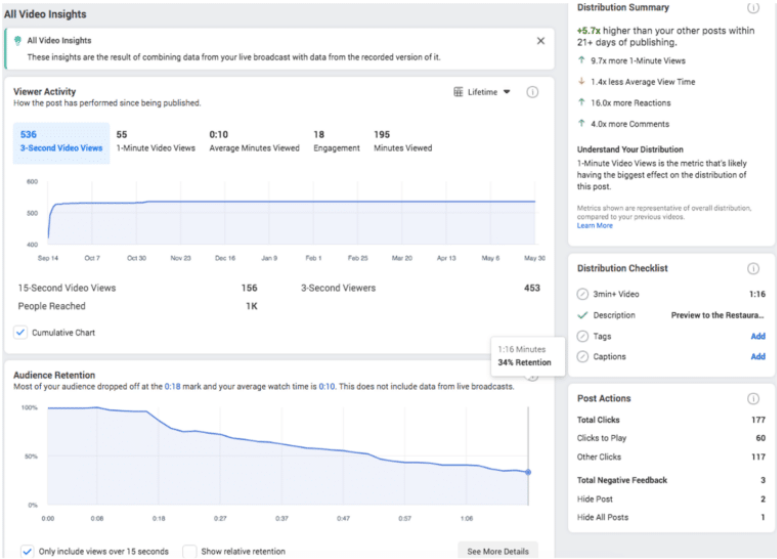Click the Preview to the Restaura... description text
777x559 pixels.
(718, 315)
